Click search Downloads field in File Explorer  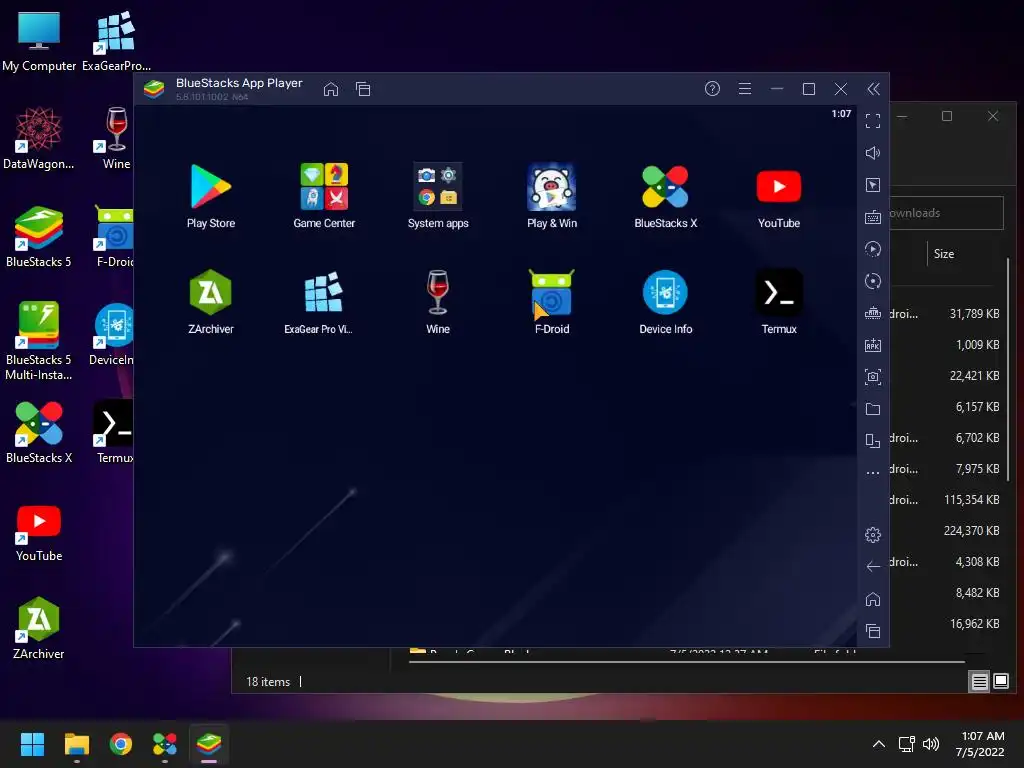[946, 213]
